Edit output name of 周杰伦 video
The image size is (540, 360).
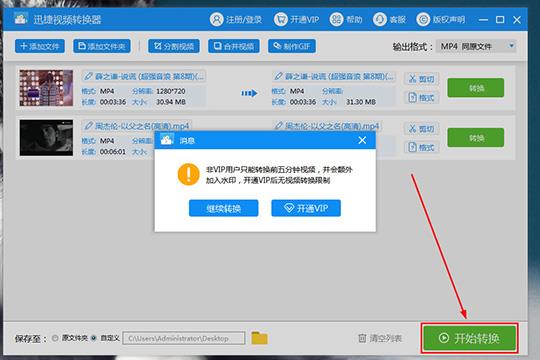[x=327, y=126]
